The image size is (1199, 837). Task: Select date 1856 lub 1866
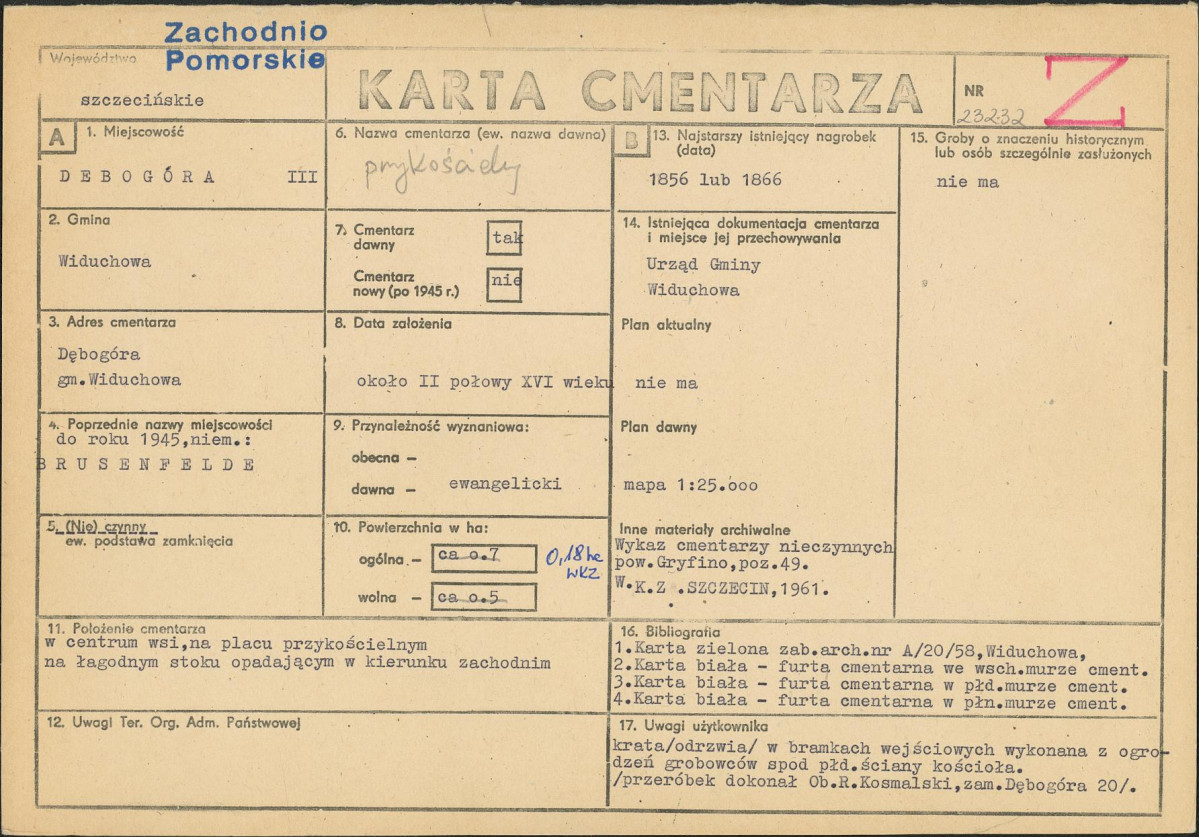tap(715, 180)
